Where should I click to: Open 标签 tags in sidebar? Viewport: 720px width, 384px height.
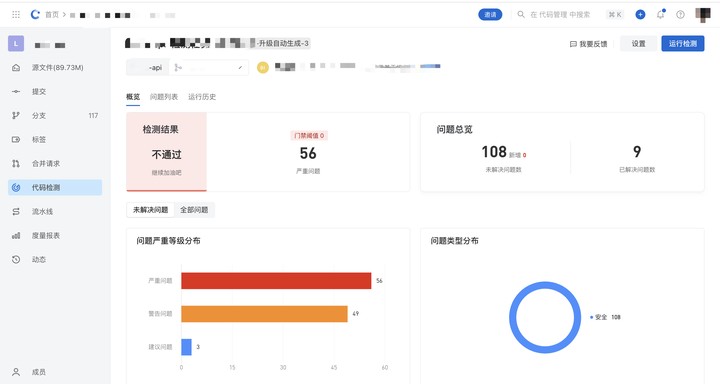coord(55,139)
